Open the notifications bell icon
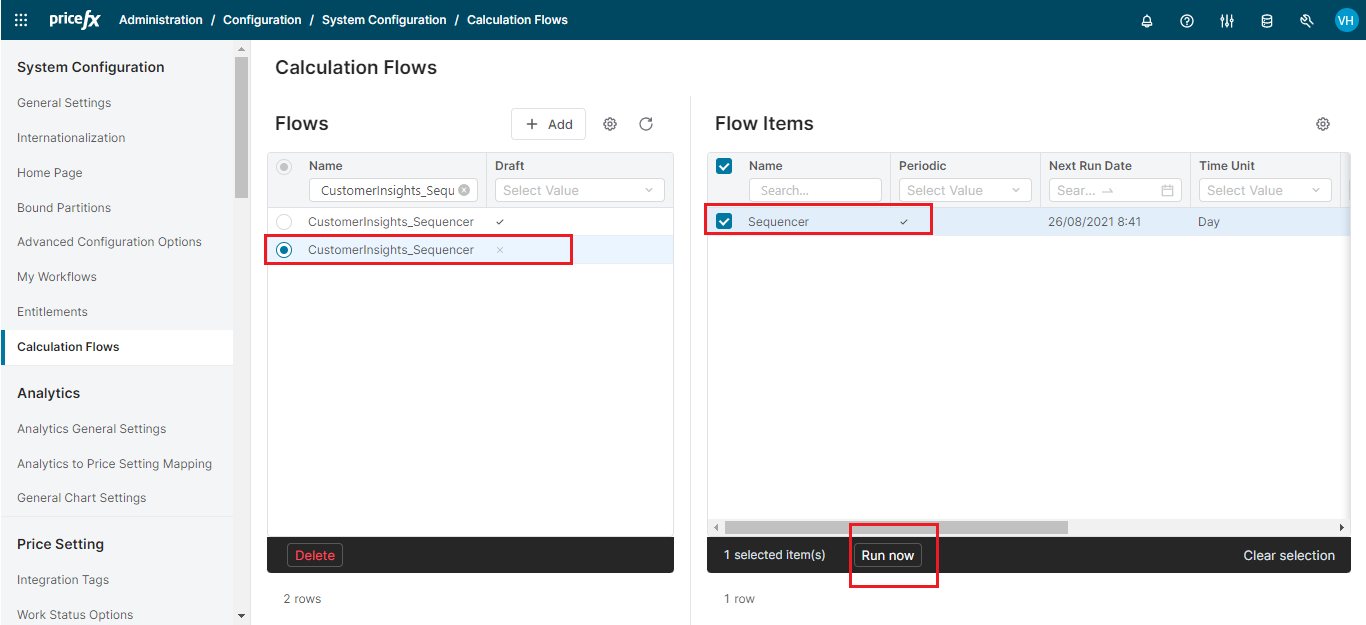 (x=1147, y=21)
